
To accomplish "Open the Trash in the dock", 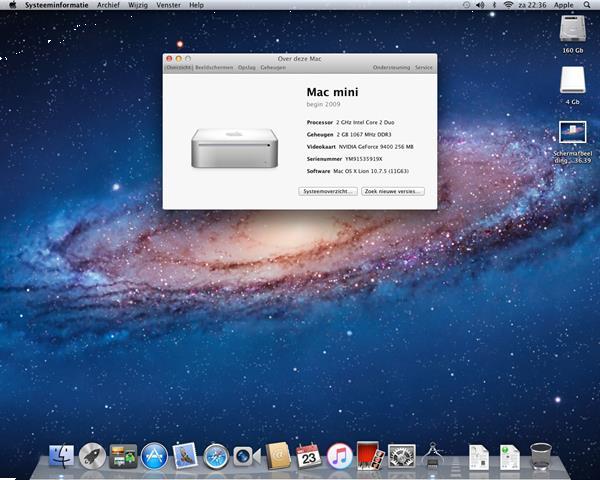I will [x=541, y=456].
